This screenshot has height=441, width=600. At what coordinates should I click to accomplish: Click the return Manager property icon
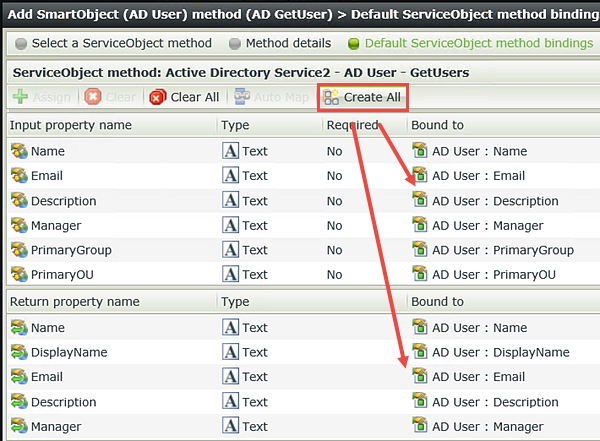pyautogui.click(x=19, y=426)
